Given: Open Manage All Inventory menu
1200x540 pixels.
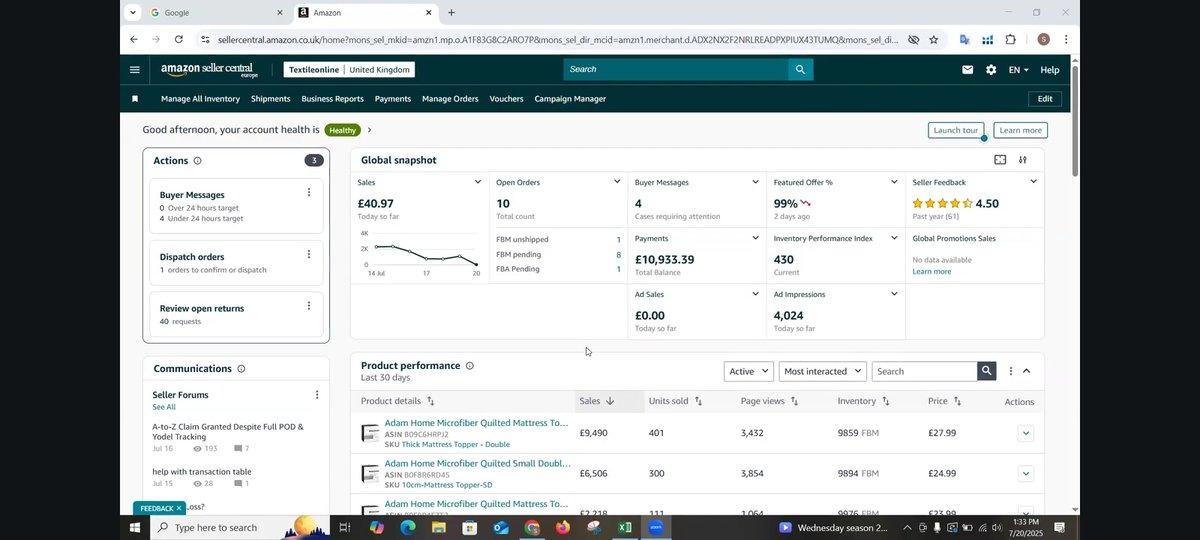Looking at the screenshot, I should (x=200, y=99).
